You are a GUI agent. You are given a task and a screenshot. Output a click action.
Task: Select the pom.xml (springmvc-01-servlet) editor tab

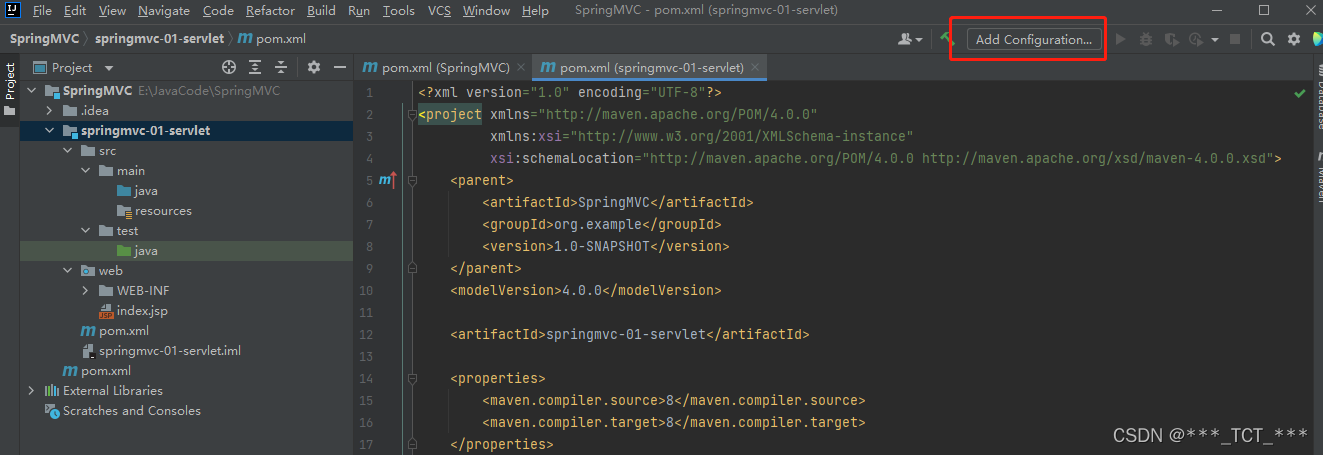coord(650,68)
